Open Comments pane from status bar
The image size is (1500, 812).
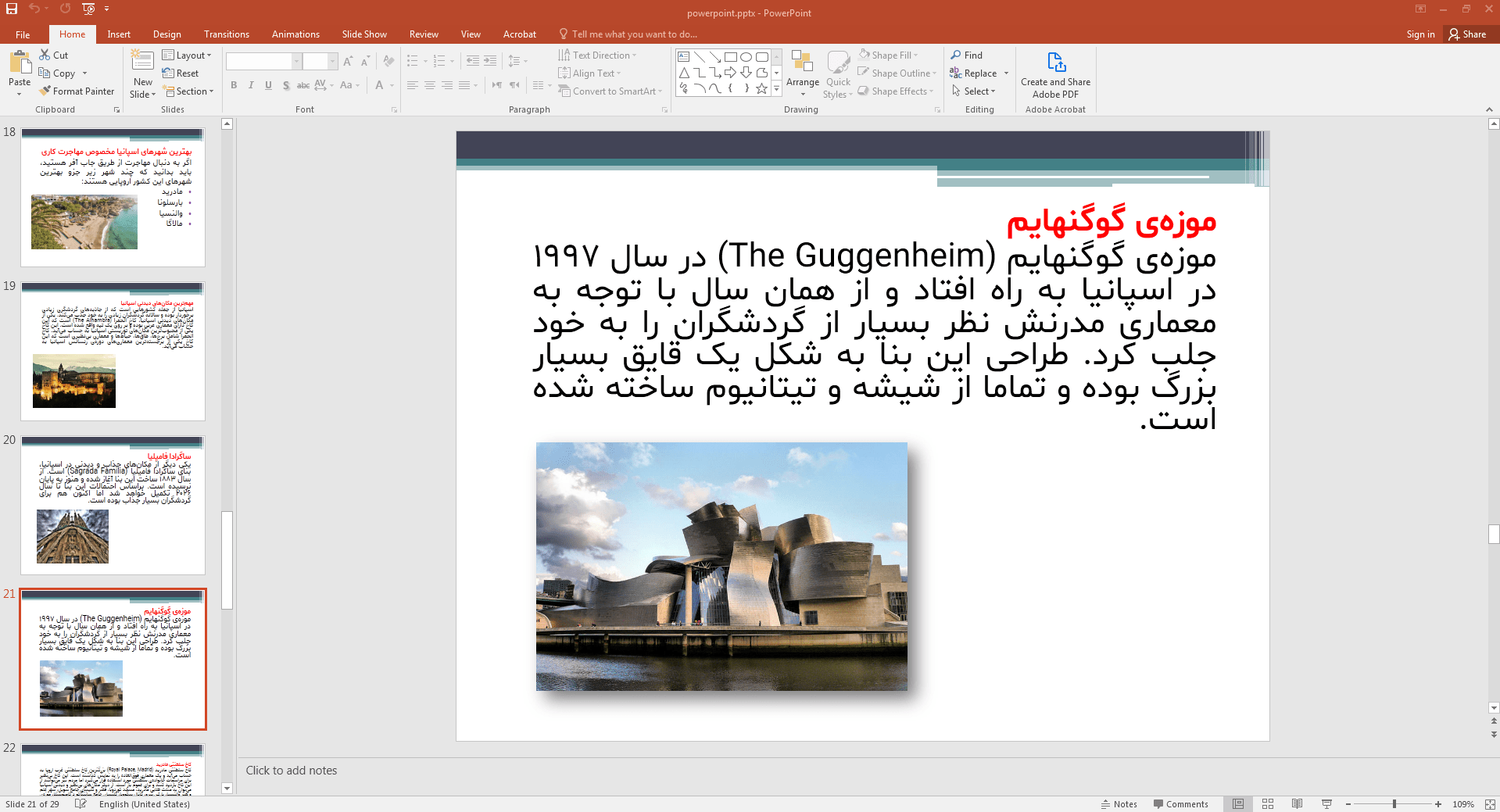point(1180,804)
